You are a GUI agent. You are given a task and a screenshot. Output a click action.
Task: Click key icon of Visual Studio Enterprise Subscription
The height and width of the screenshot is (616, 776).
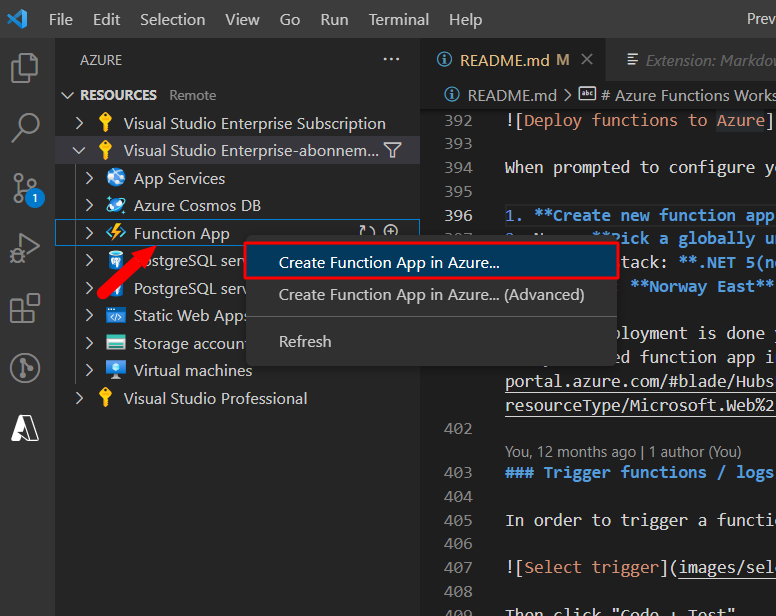[x=105, y=123]
